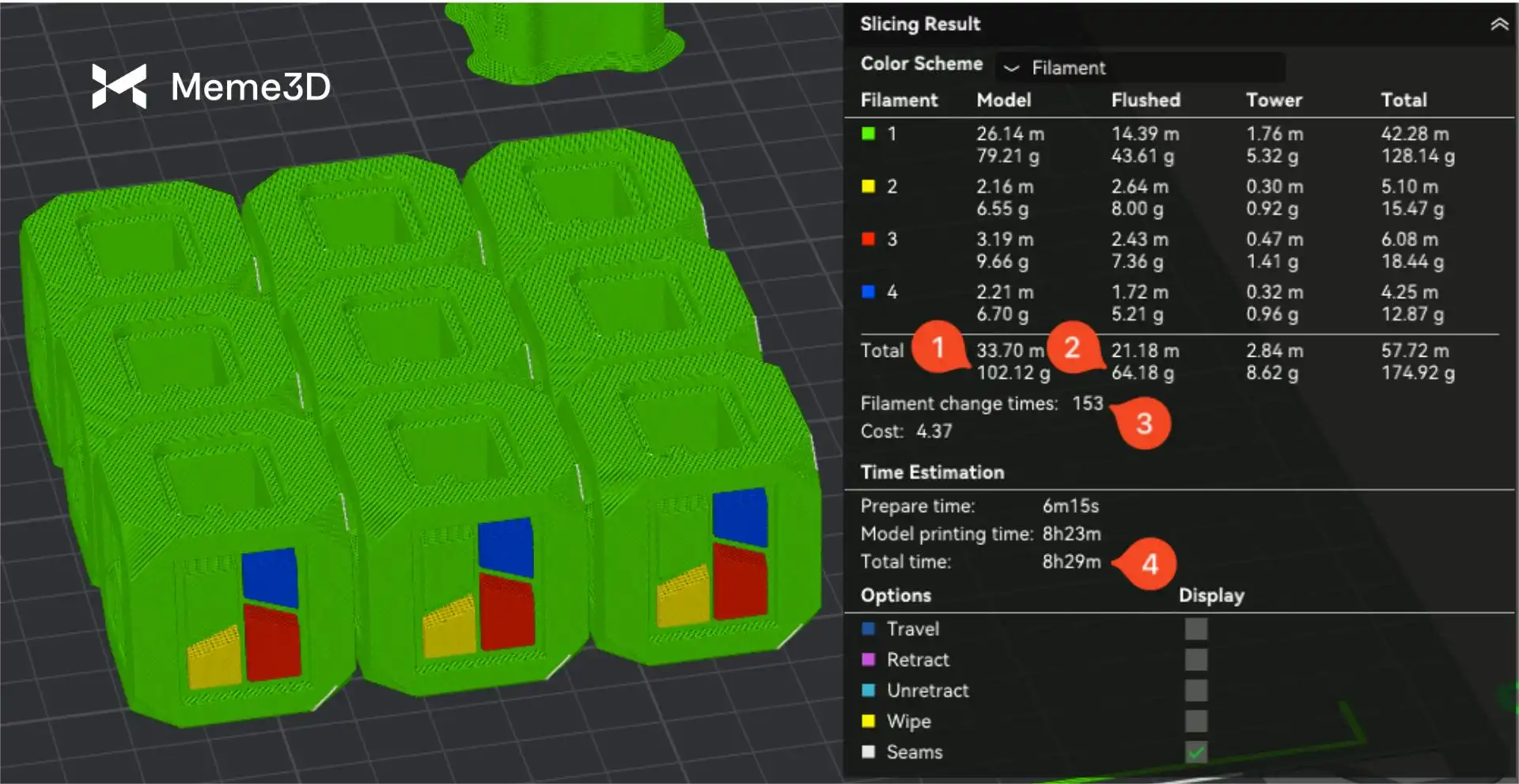Select the blue filament 4 swatch
Screen dimensions: 1519x784
[x=868, y=292]
